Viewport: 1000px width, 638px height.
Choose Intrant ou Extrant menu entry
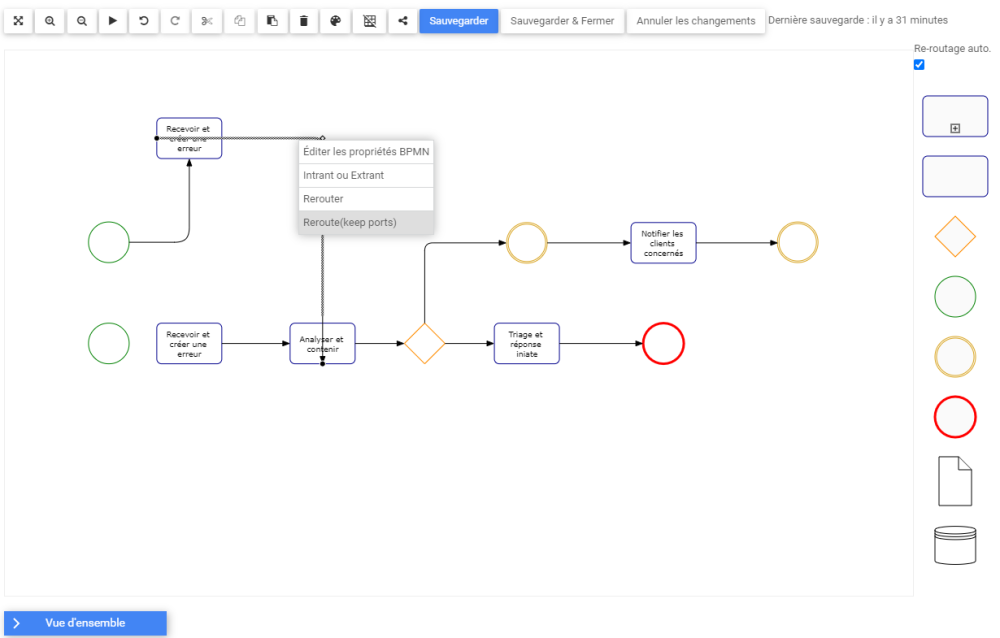point(366,175)
